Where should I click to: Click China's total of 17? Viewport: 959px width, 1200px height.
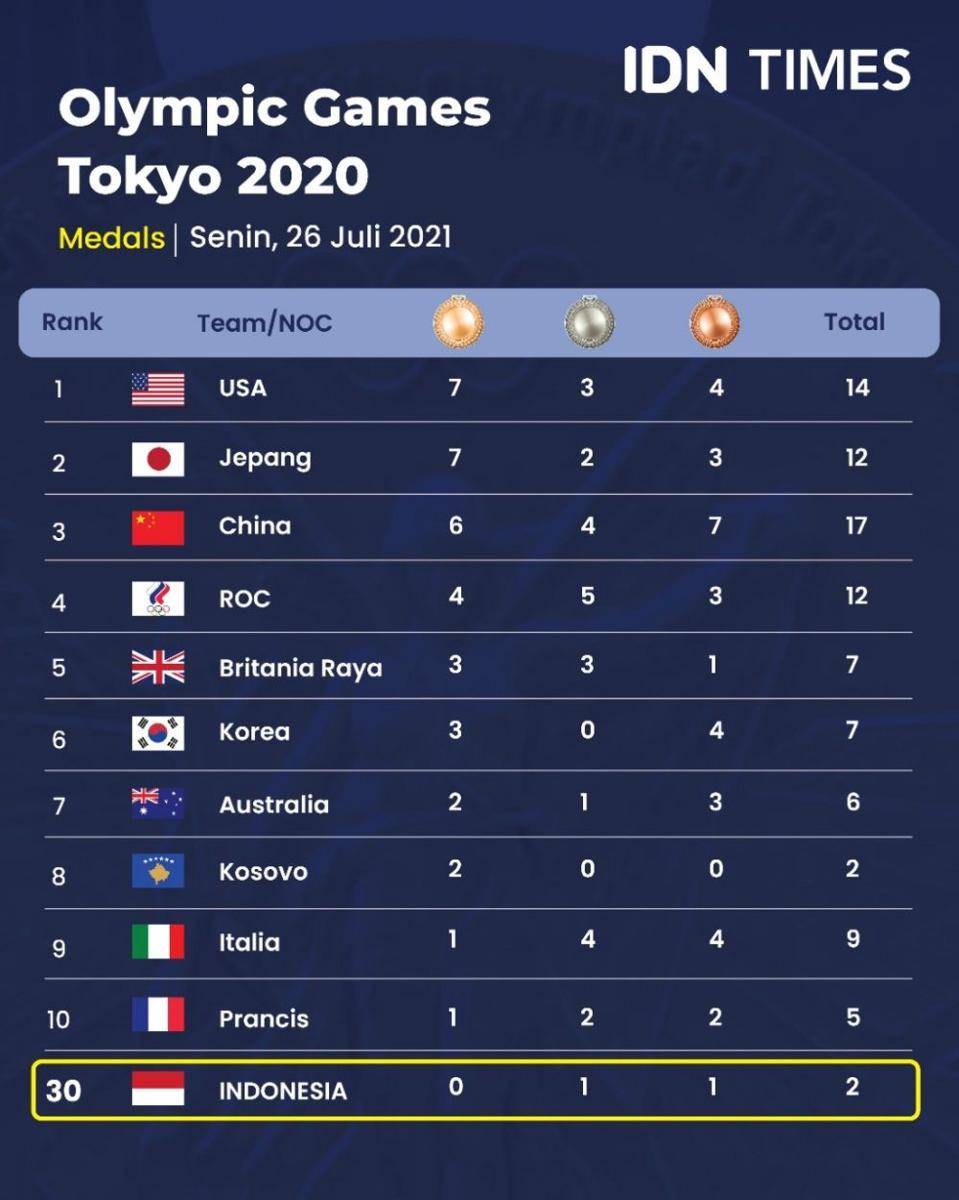point(856,525)
